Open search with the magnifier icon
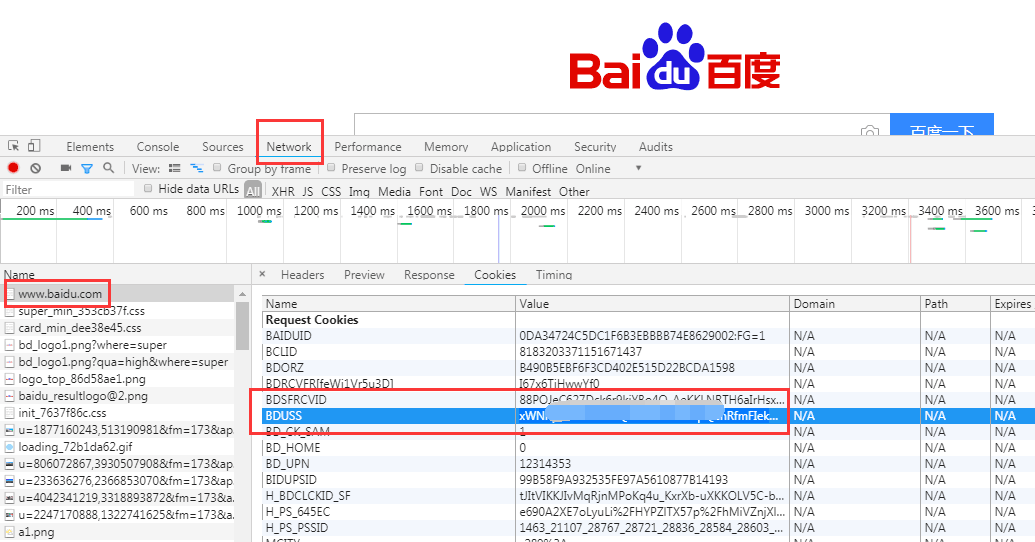The height and width of the screenshot is (542, 1035). click(108, 168)
